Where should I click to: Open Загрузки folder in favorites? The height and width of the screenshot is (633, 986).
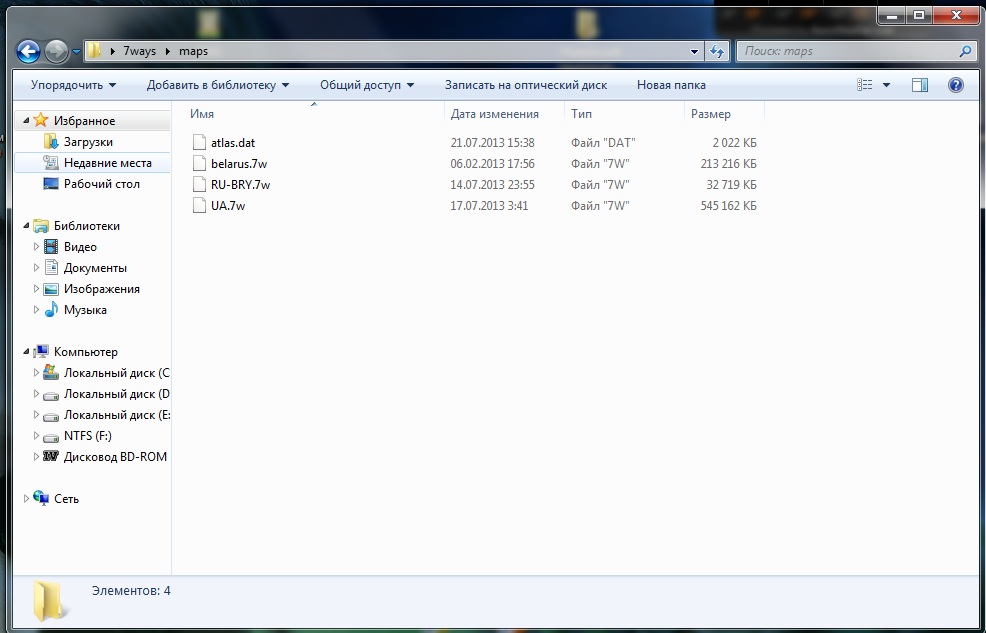88,142
